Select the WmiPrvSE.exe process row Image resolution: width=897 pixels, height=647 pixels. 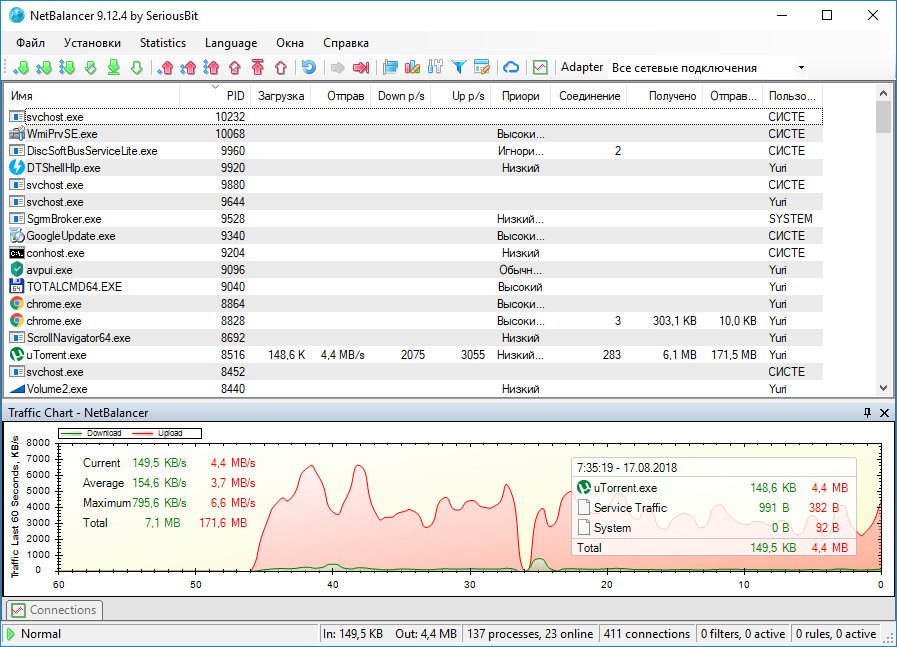point(416,134)
